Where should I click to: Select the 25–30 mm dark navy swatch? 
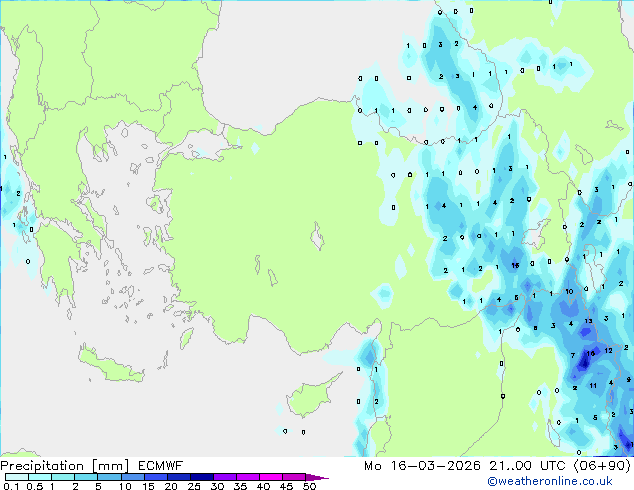point(201,477)
